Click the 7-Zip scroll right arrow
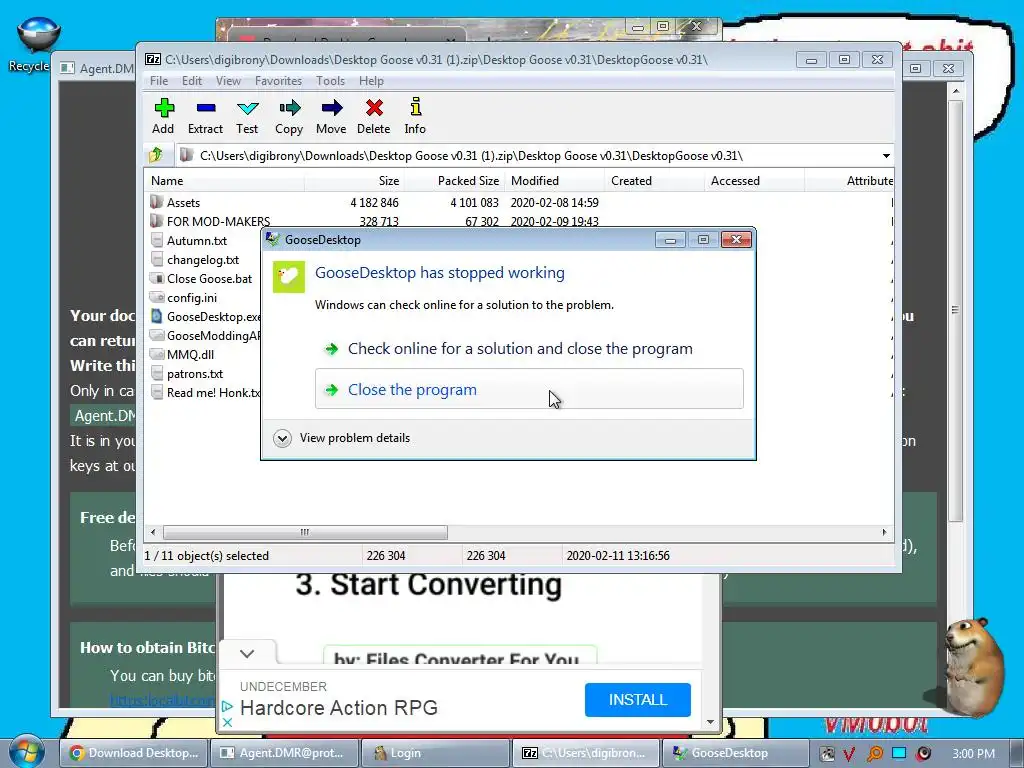This screenshot has width=1024, height=768. tap(884, 532)
